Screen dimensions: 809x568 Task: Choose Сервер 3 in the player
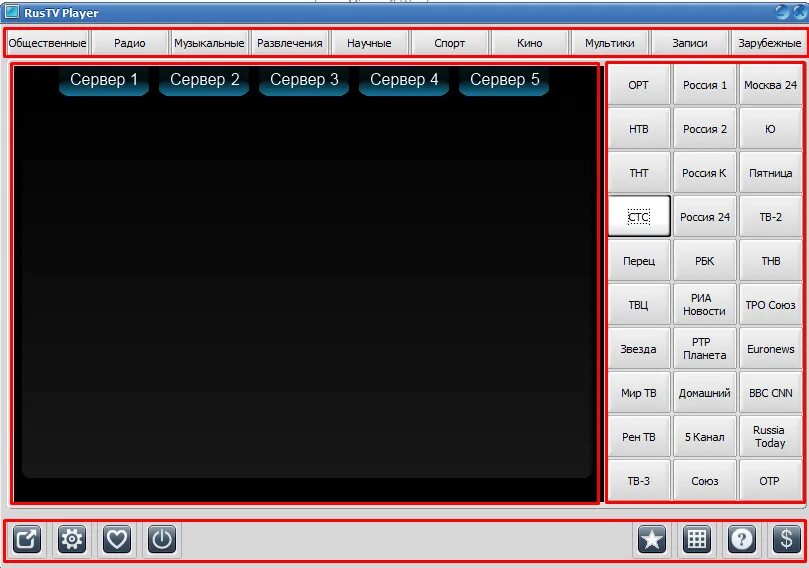pos(304,80)
